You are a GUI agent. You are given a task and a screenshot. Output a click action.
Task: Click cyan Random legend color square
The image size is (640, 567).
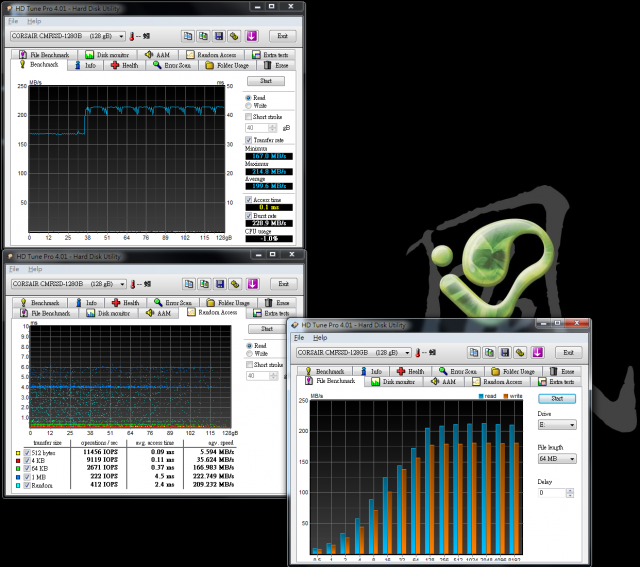click(x=18, y=486)
